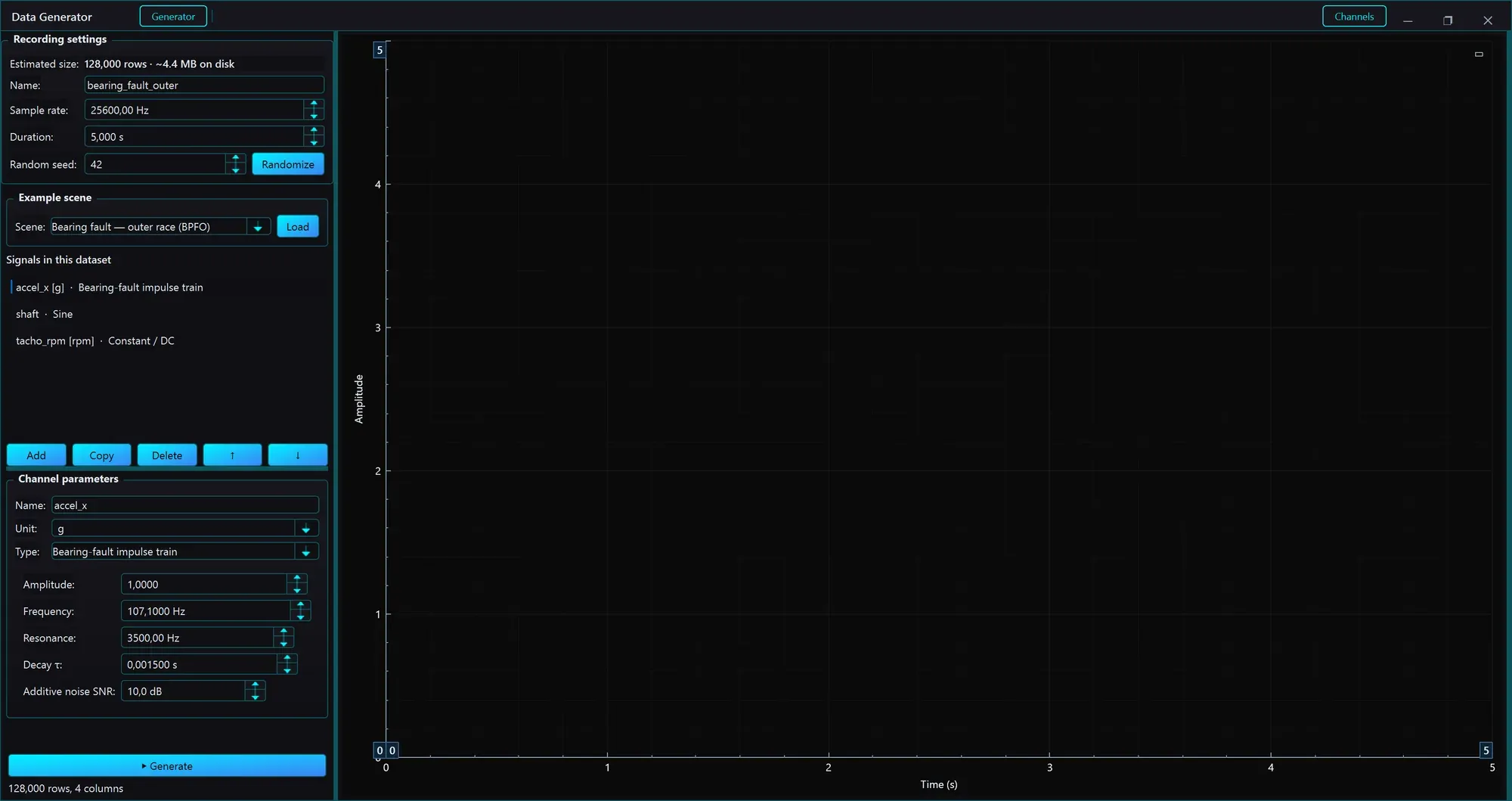
Task: Load the selected example scene
Action: [x=298, y=227]
